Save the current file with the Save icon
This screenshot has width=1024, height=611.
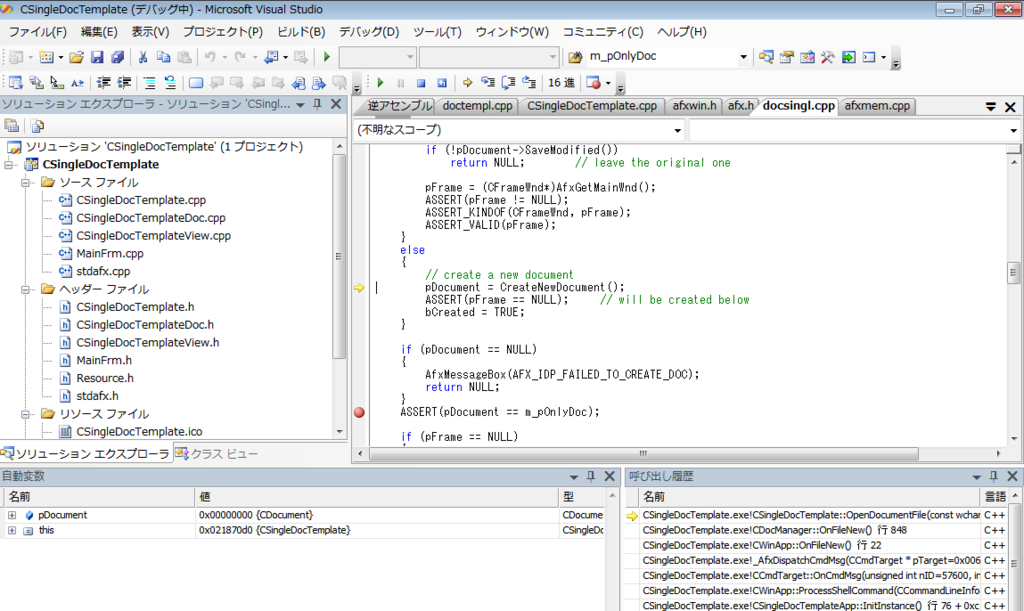tap(97, 57)
